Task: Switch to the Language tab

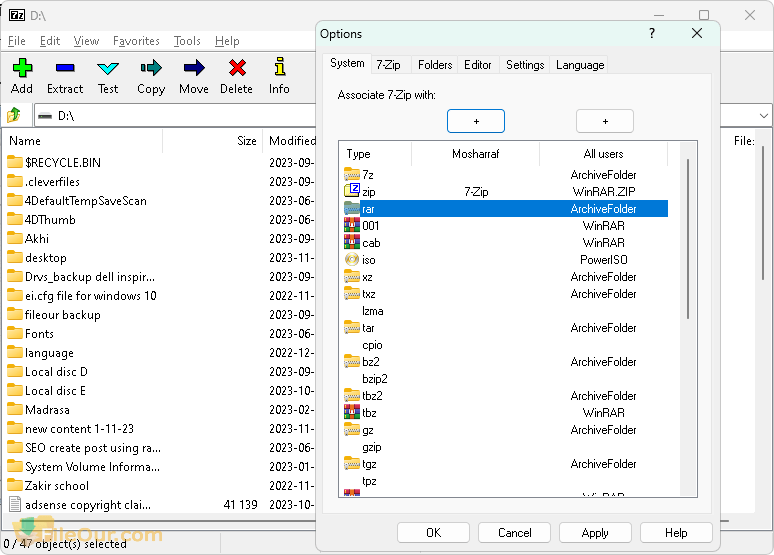Action: pos(580,65)
